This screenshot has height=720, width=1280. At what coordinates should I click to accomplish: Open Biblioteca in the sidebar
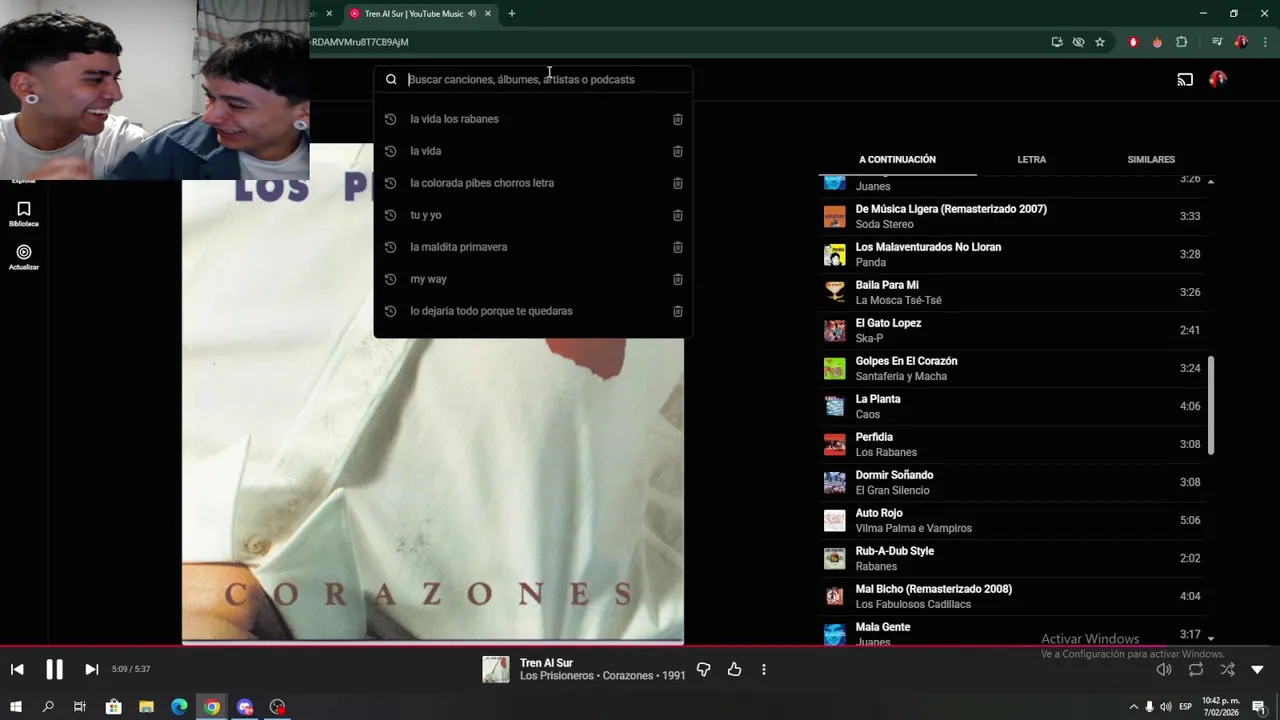24,214
